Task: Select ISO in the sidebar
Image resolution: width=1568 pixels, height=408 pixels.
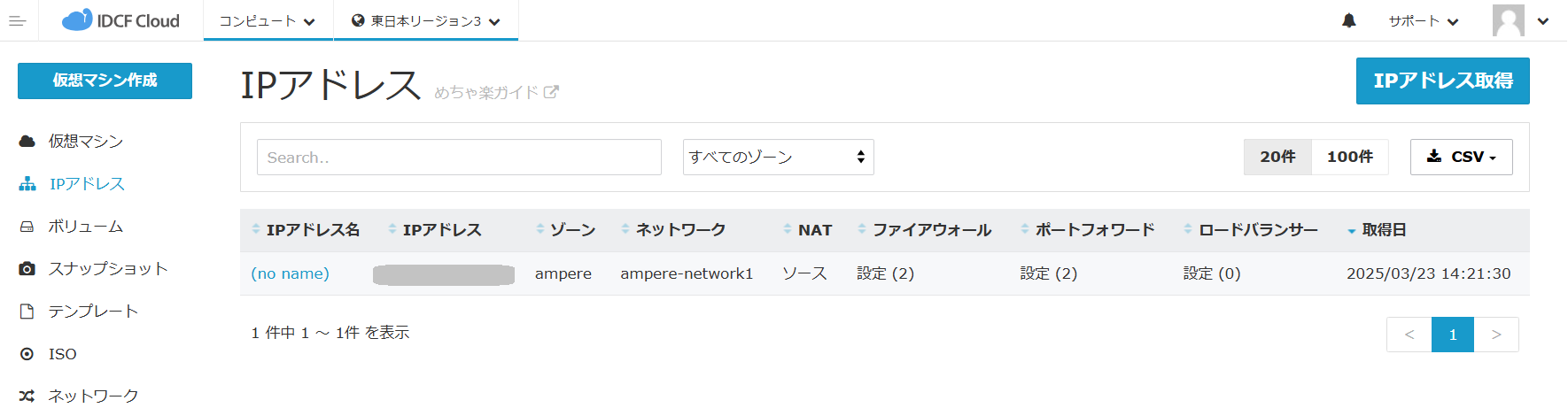Action: click(x=62, y=354)
